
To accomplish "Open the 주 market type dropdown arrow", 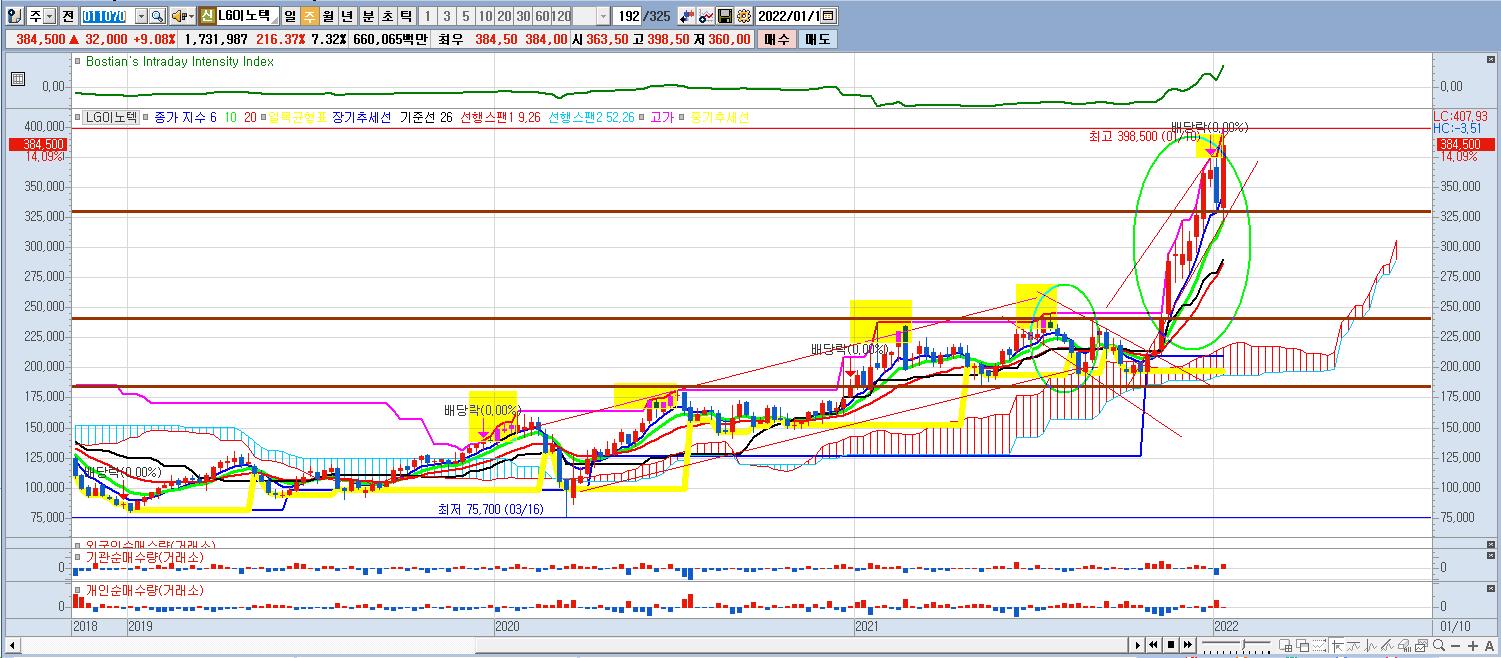I will point(50,16).
